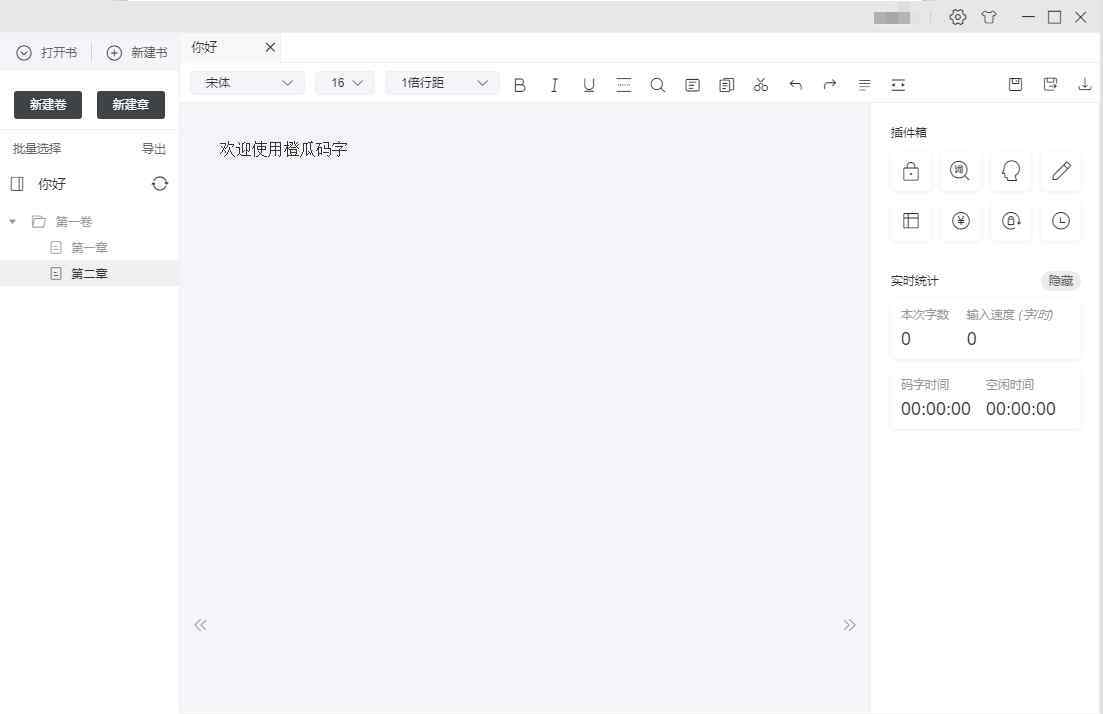Open the 1倍行距 line spacing dropdown

click(x=442, y=83)
